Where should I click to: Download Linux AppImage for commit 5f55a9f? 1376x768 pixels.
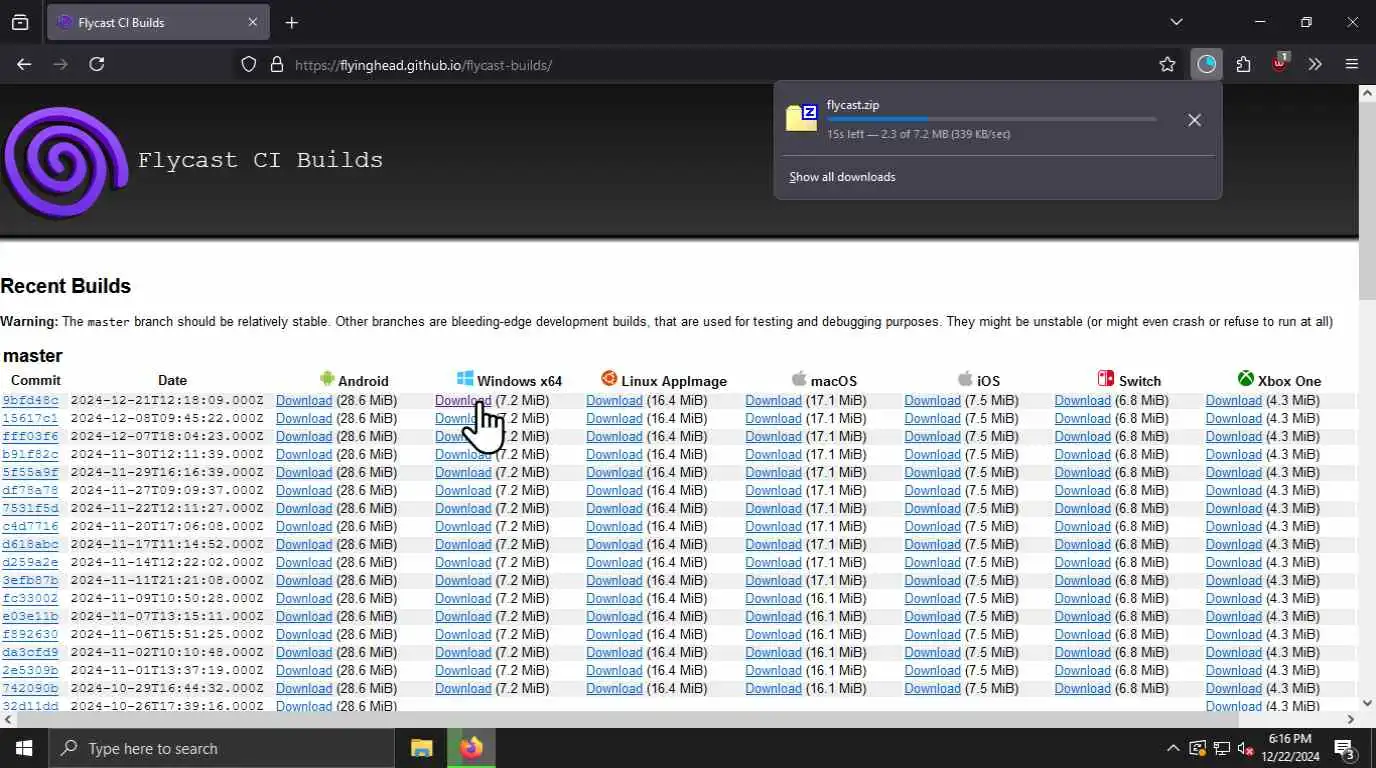coord(614,472)
